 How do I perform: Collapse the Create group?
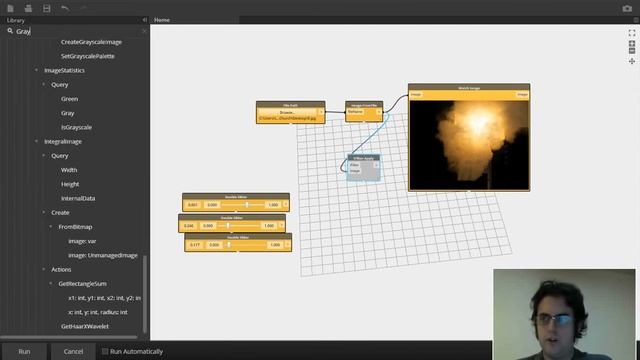click(44, 212)
